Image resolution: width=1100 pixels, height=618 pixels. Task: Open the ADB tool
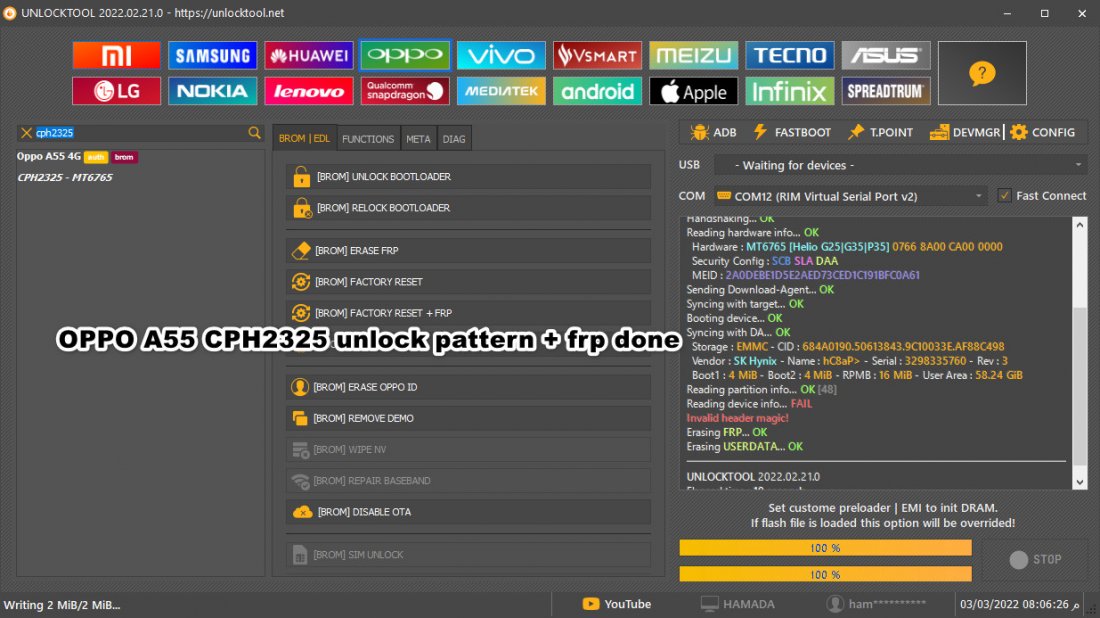click(x=713, y=132)
